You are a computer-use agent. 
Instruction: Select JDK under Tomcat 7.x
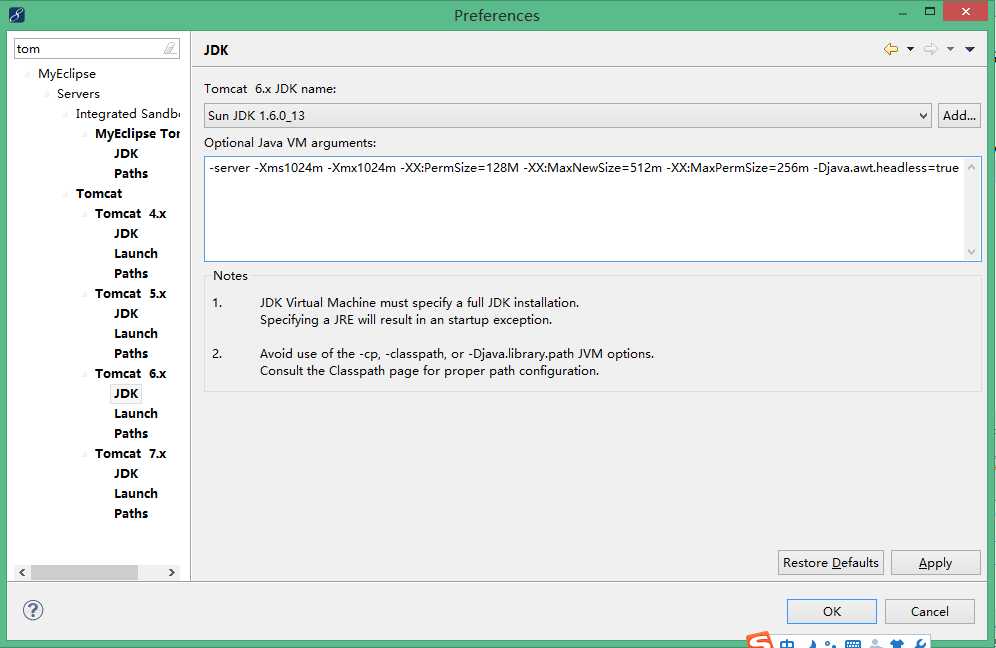(x=126, y=474)
